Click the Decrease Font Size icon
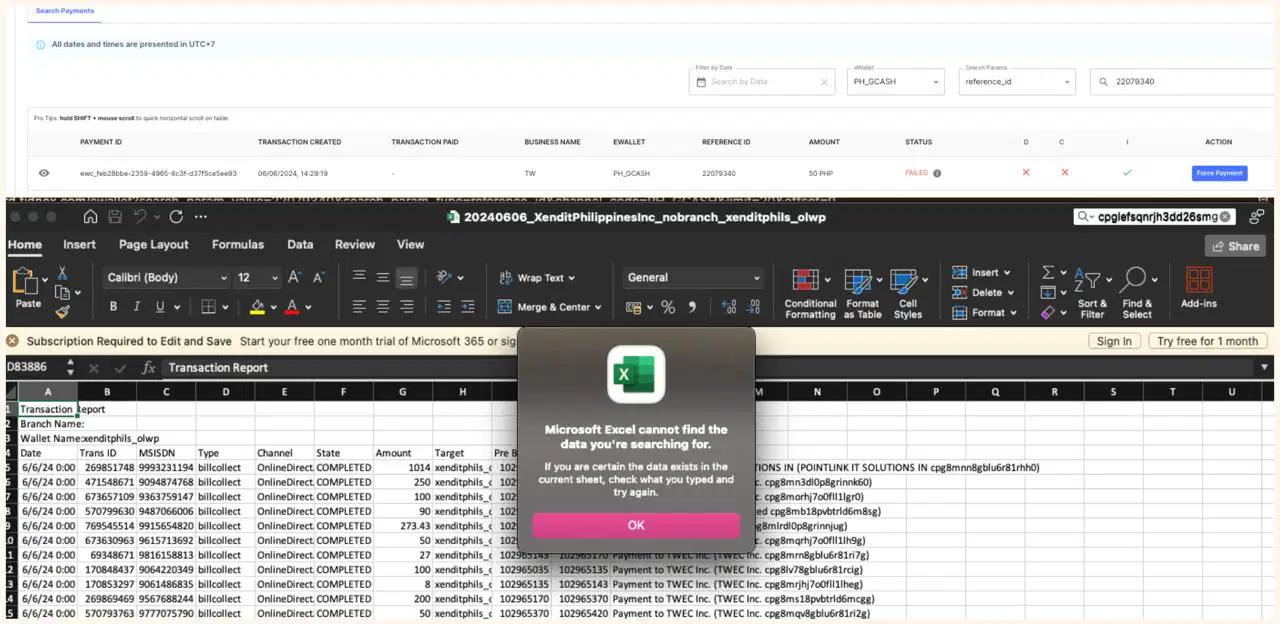The height and width of the screenshot is (624, 1280). pos(320,277)
